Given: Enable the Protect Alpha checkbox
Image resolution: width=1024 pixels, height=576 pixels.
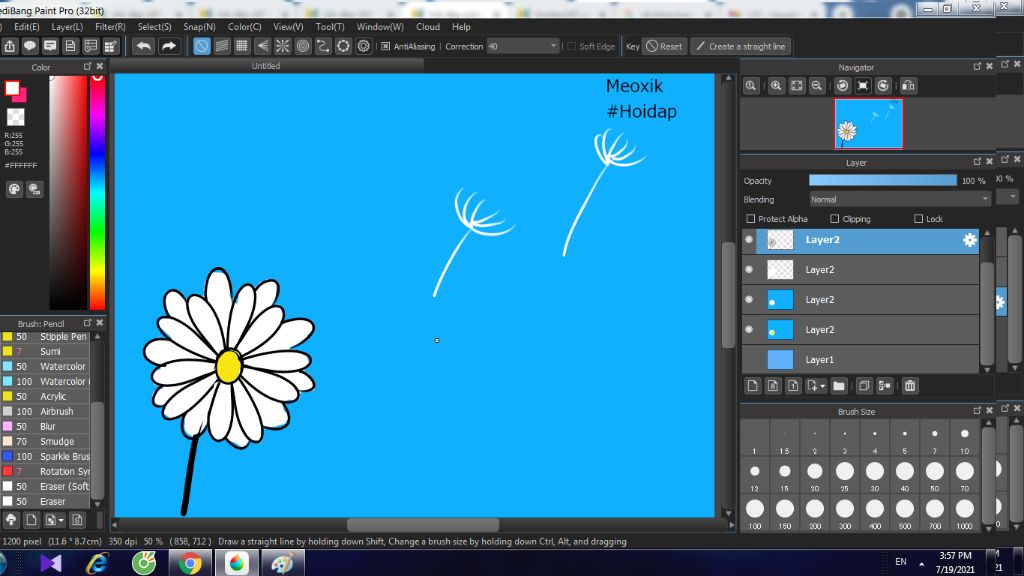Looking at the screenshot, I should click(750, 219).
